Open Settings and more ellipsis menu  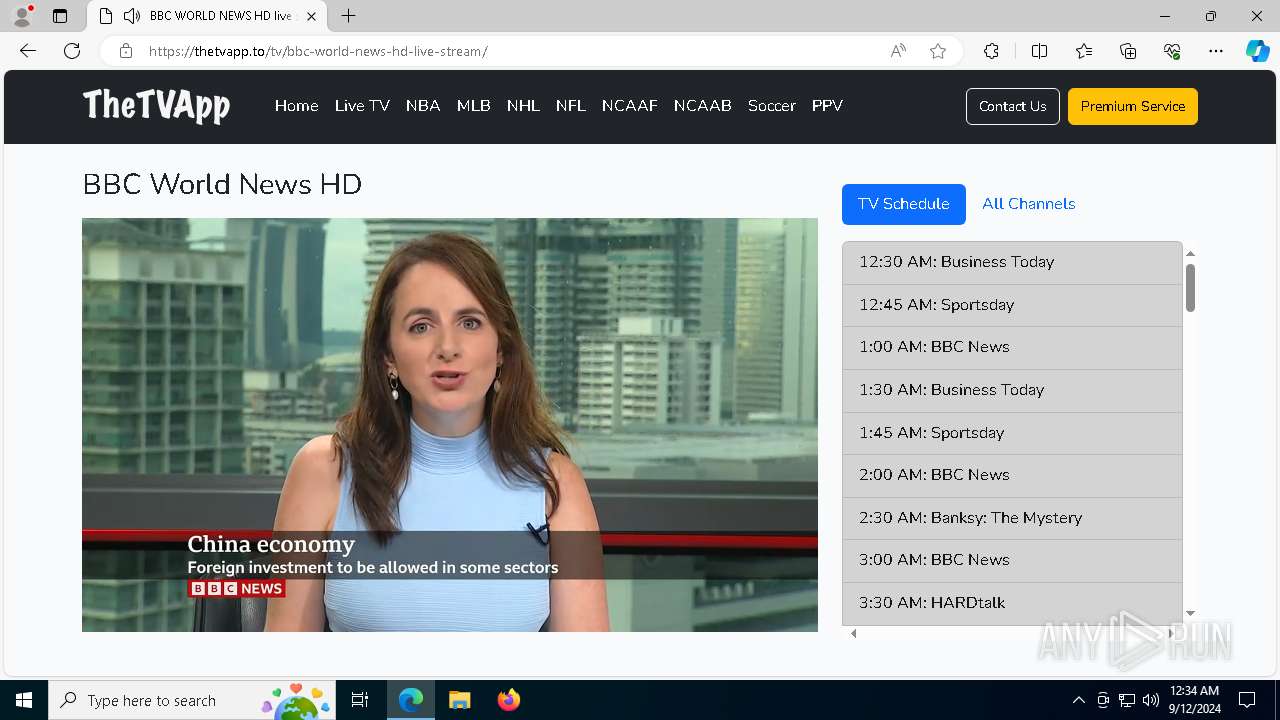tap(1216, 51)
